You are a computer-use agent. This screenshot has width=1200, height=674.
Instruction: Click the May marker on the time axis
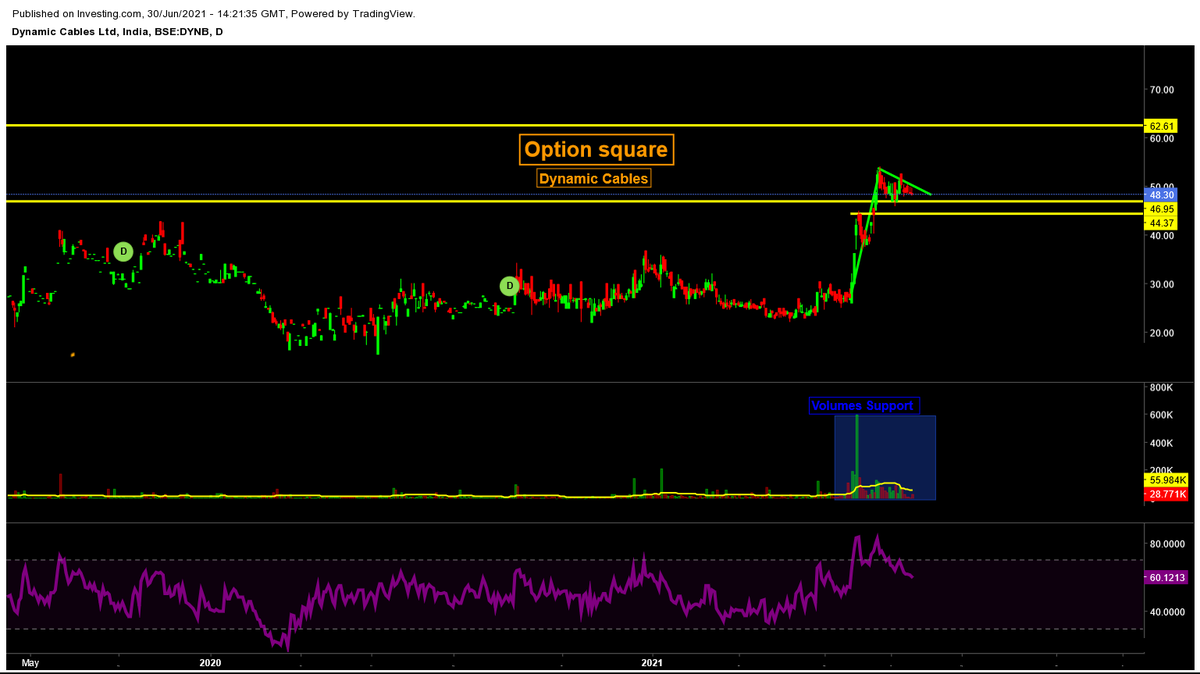tap(31, 662)
